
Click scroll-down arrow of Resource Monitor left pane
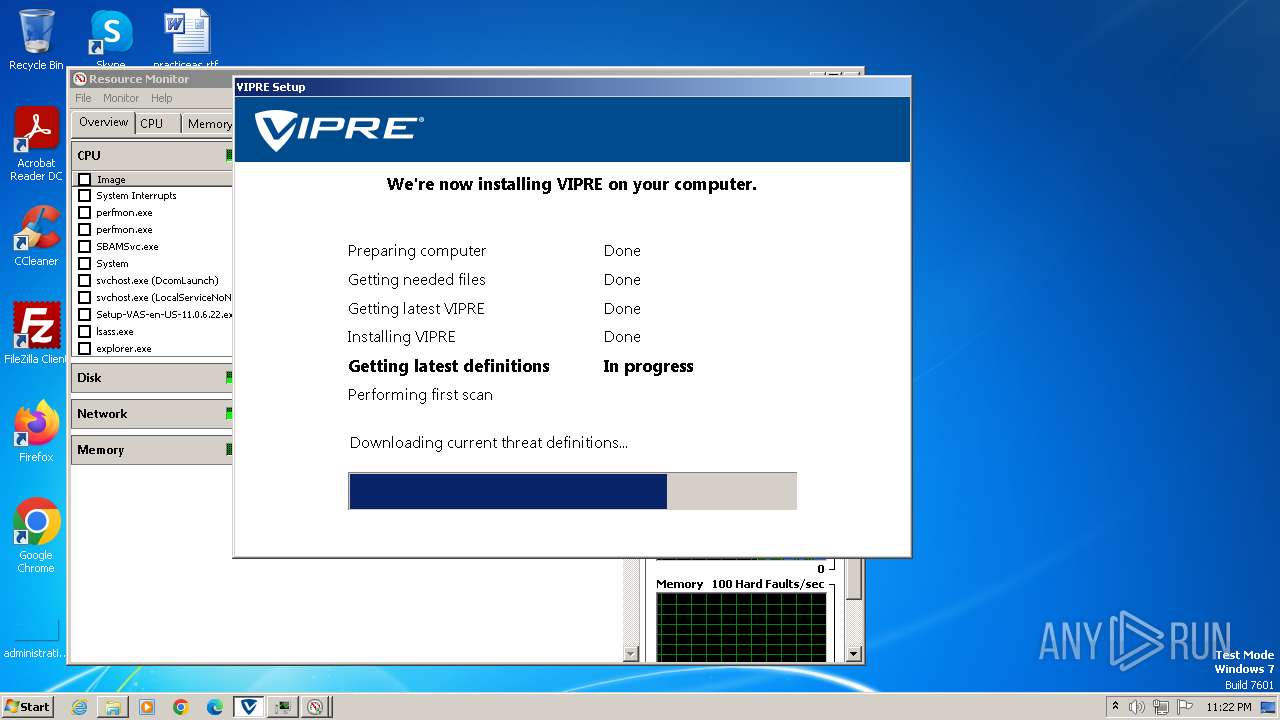(630, 654)
